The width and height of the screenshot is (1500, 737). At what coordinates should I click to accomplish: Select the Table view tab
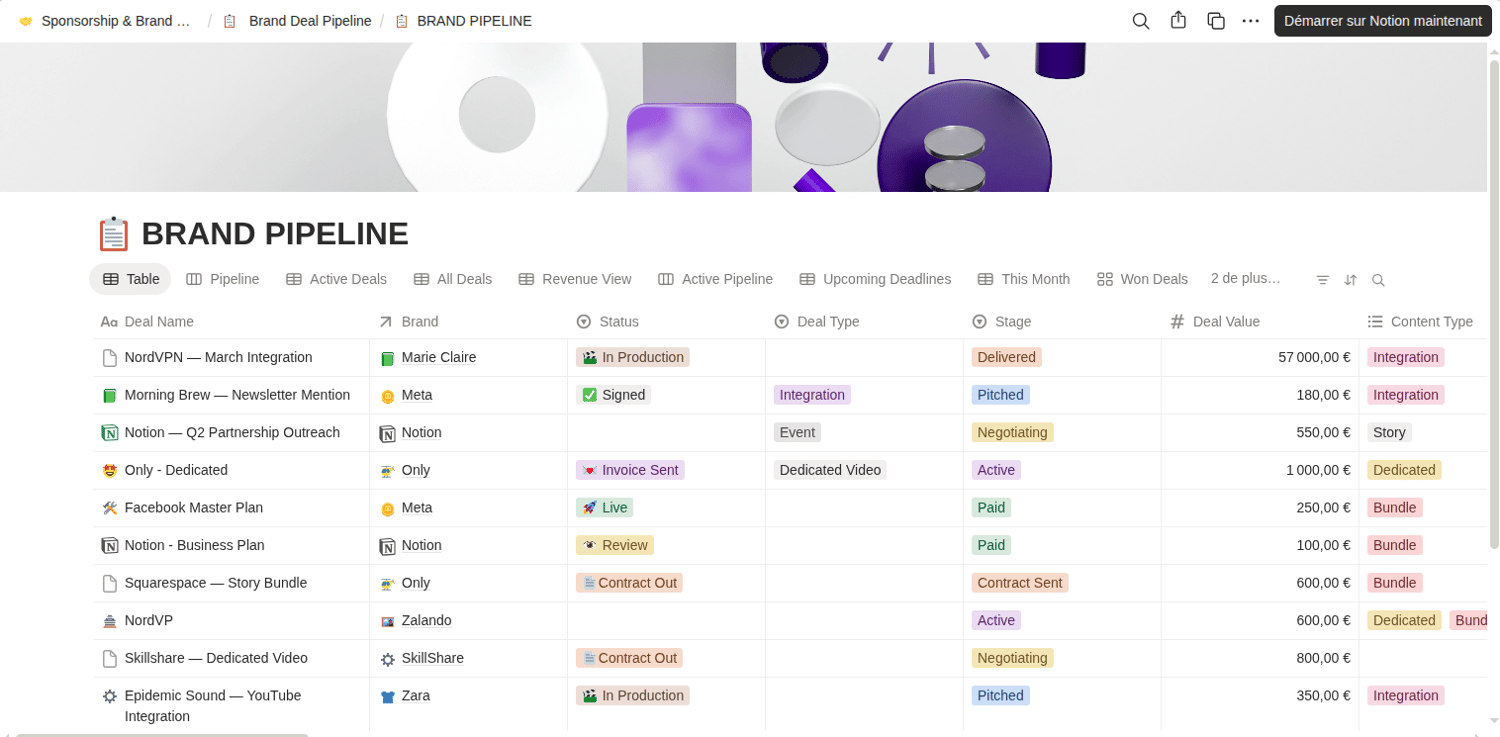click(130, 279)
